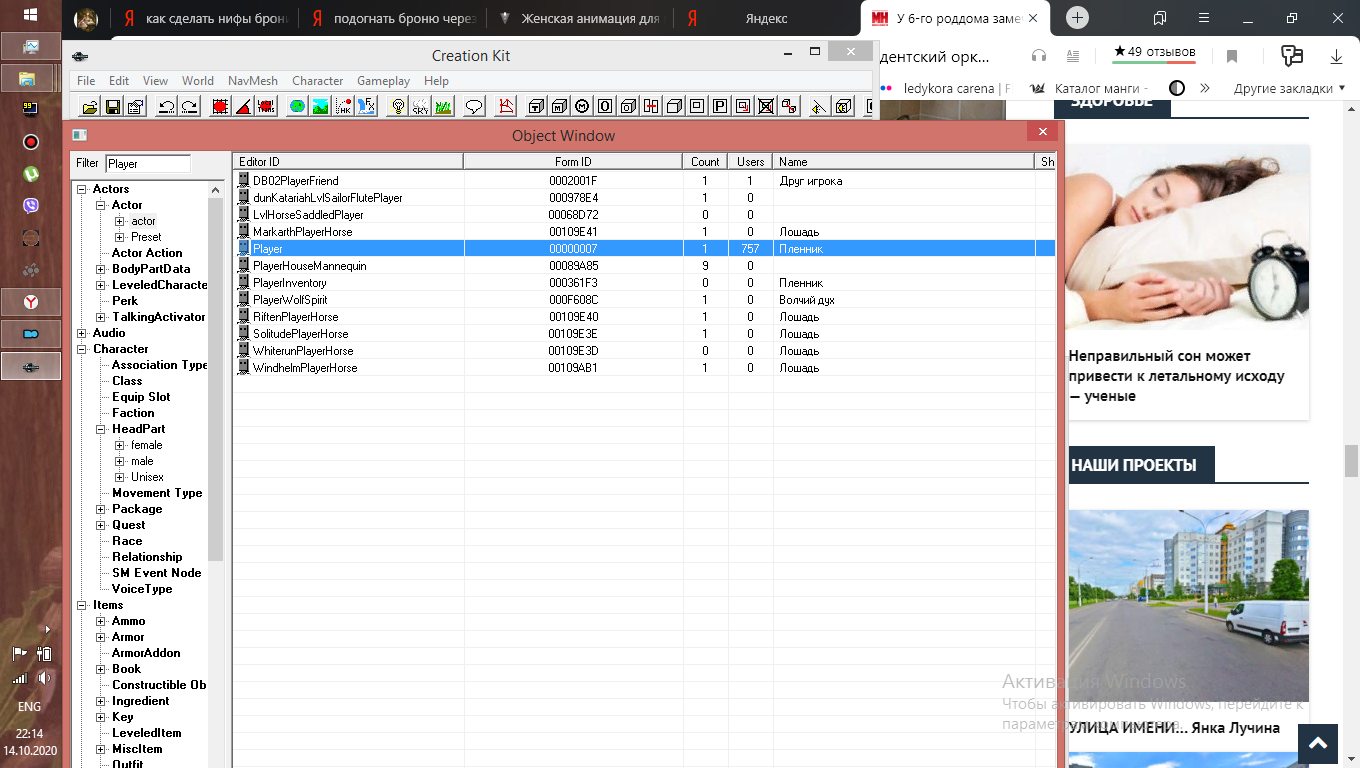Open article 'Неправильный сон может привести'

tap(1176, 376)
